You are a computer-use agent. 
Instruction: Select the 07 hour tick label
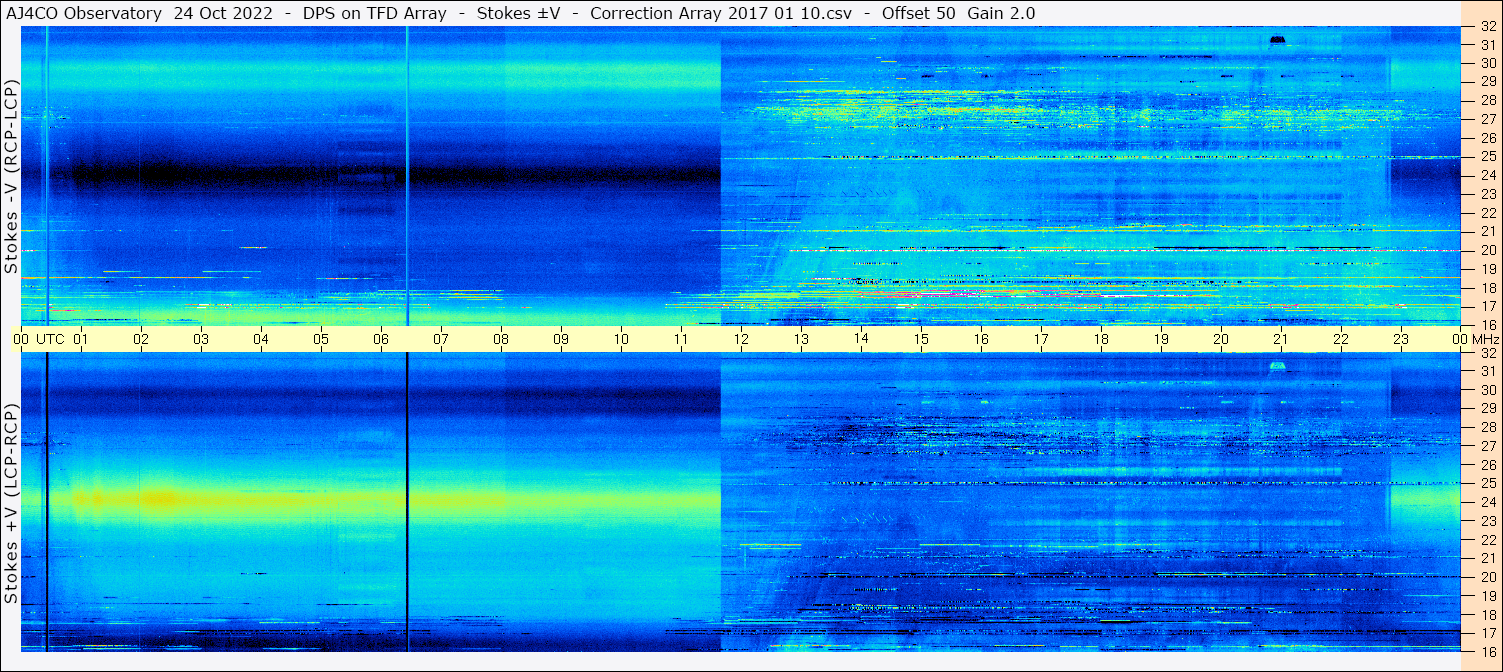pyautogui.click(x=441, y=339)
